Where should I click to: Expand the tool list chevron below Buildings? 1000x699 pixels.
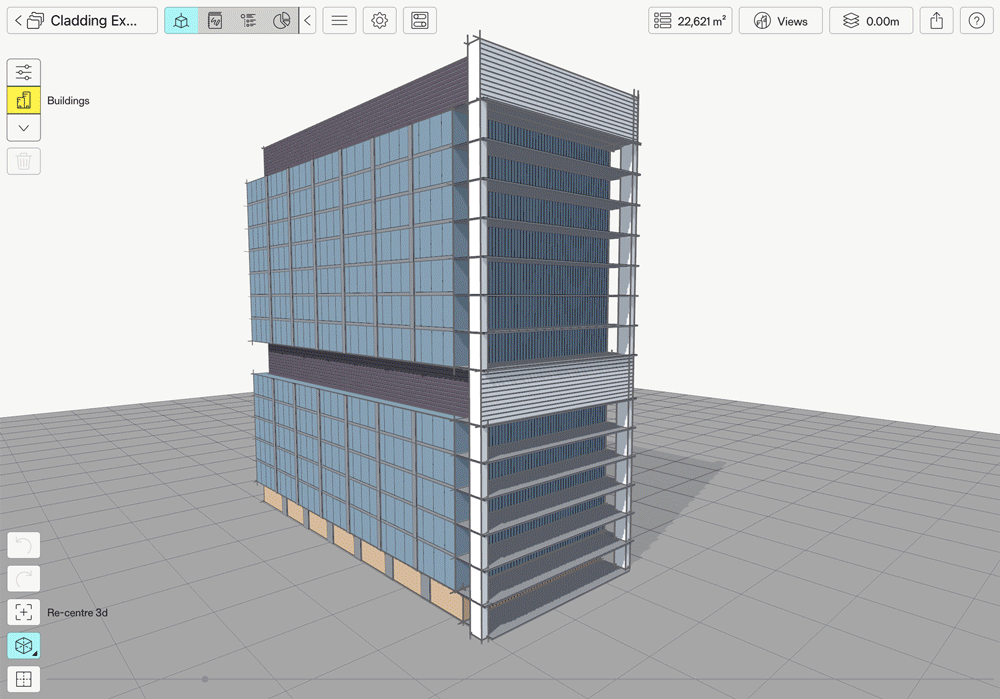click(x=24, y=128)
